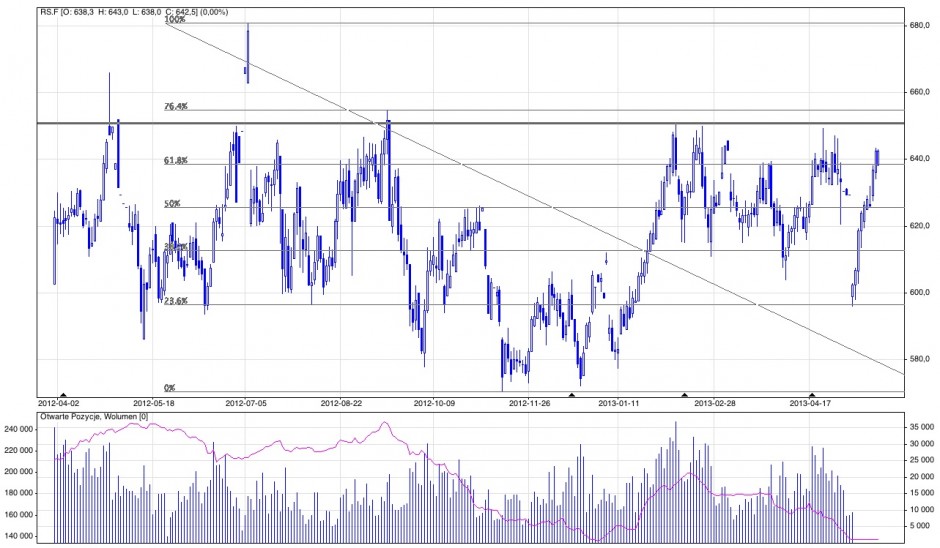Click the triangle marker above the 2012-04-02 date
The width and height of the screenshot is (940, 548).
(x=63, y=395)
